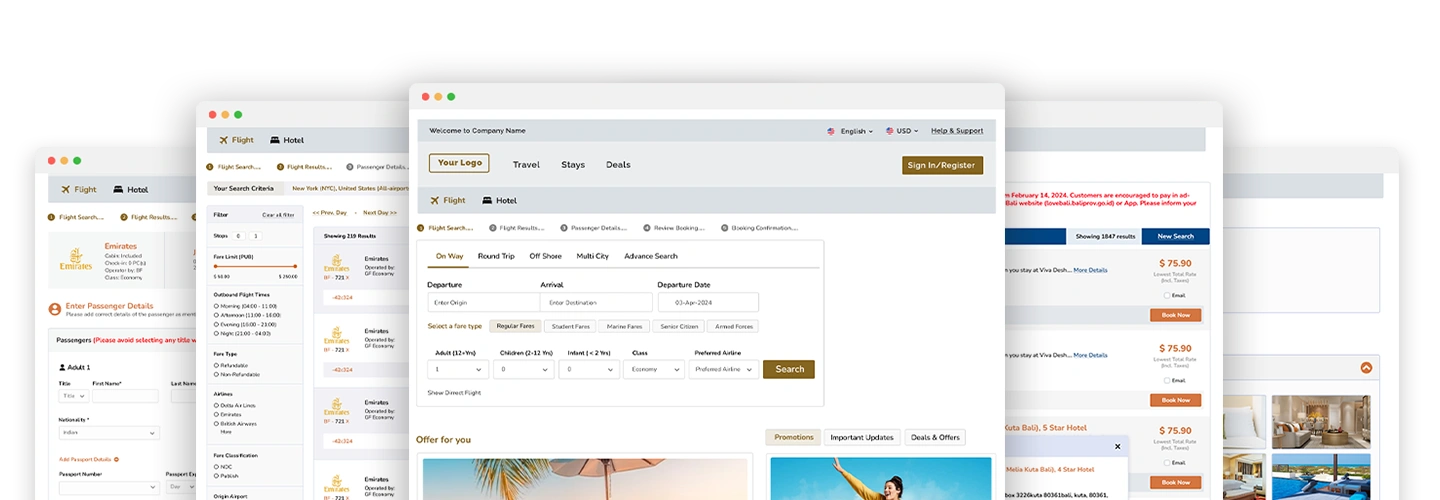Select Morning (04:00 - 11:00) flight time
The height and width of the screenshot is (500, 1440).
click(216, 305)
